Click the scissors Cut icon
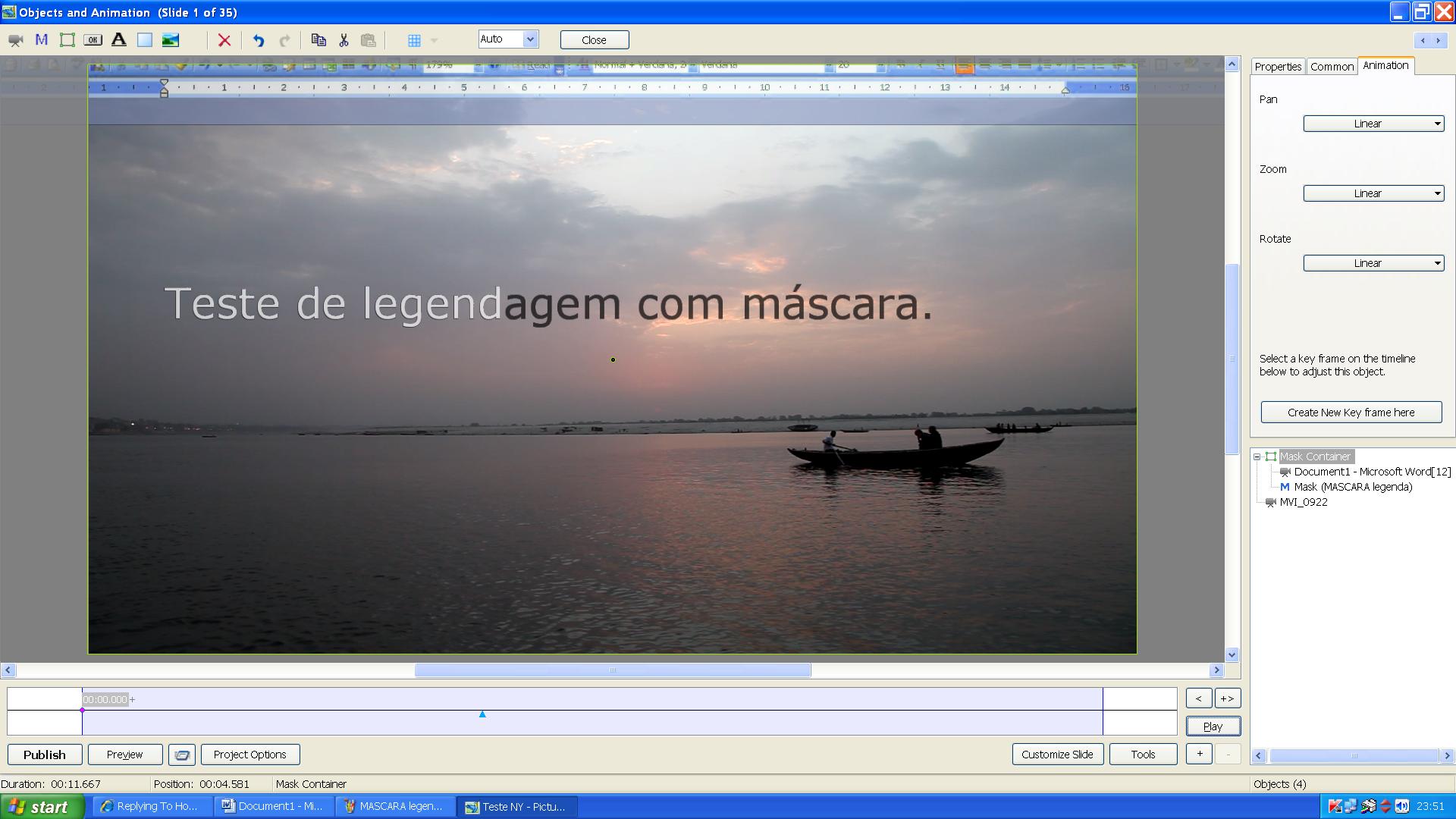The image size is (1456, 819). tap(344, 40)
